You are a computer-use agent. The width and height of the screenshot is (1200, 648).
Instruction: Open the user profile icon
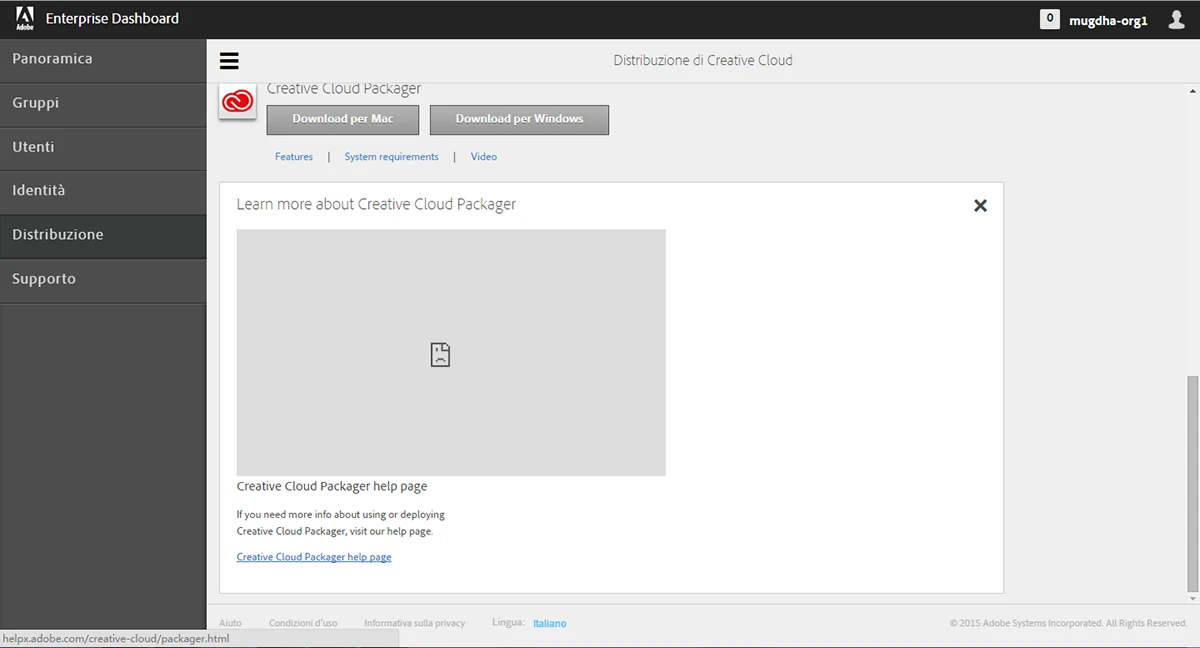point(1176,20)
